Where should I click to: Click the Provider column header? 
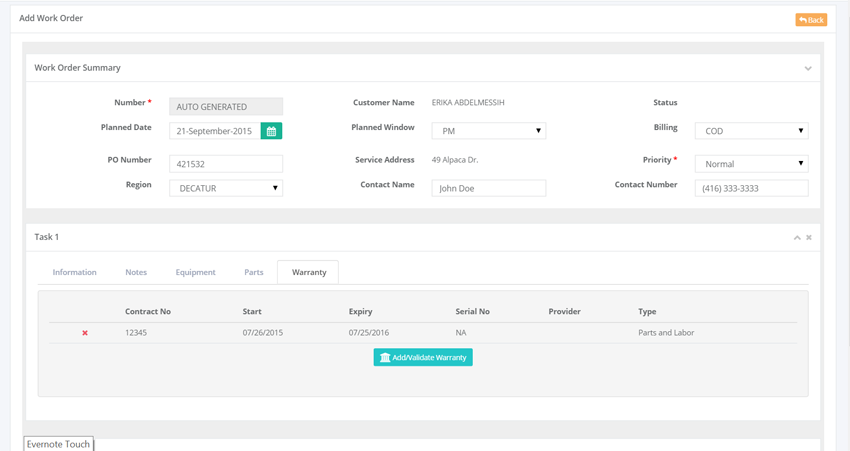tap(564, 312)
